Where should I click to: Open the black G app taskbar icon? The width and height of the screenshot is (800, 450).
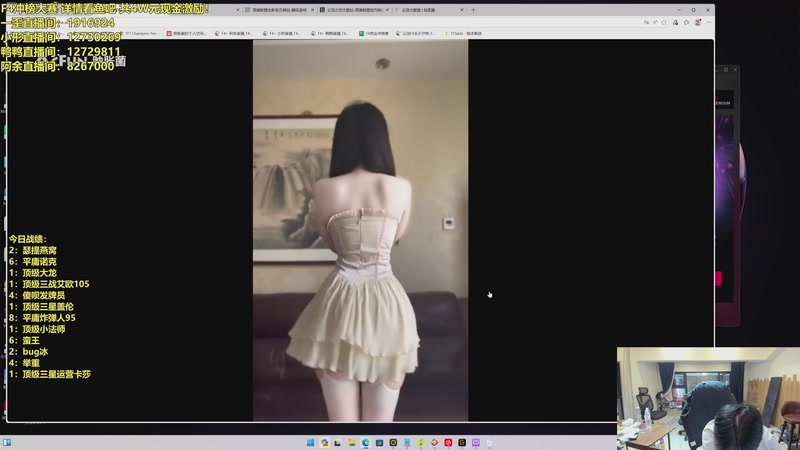click(462, 443)
